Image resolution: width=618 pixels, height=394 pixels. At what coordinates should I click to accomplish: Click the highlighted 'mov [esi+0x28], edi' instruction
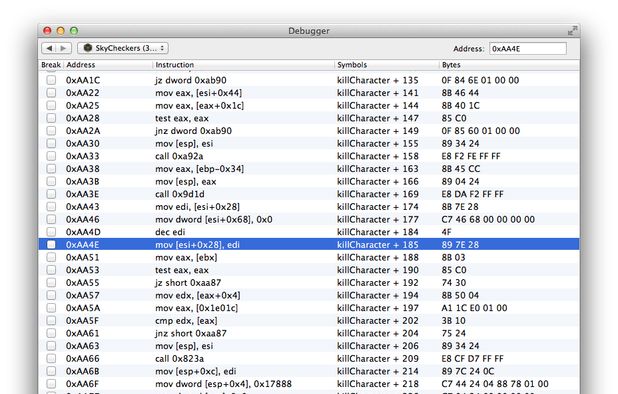coord(197,245)
